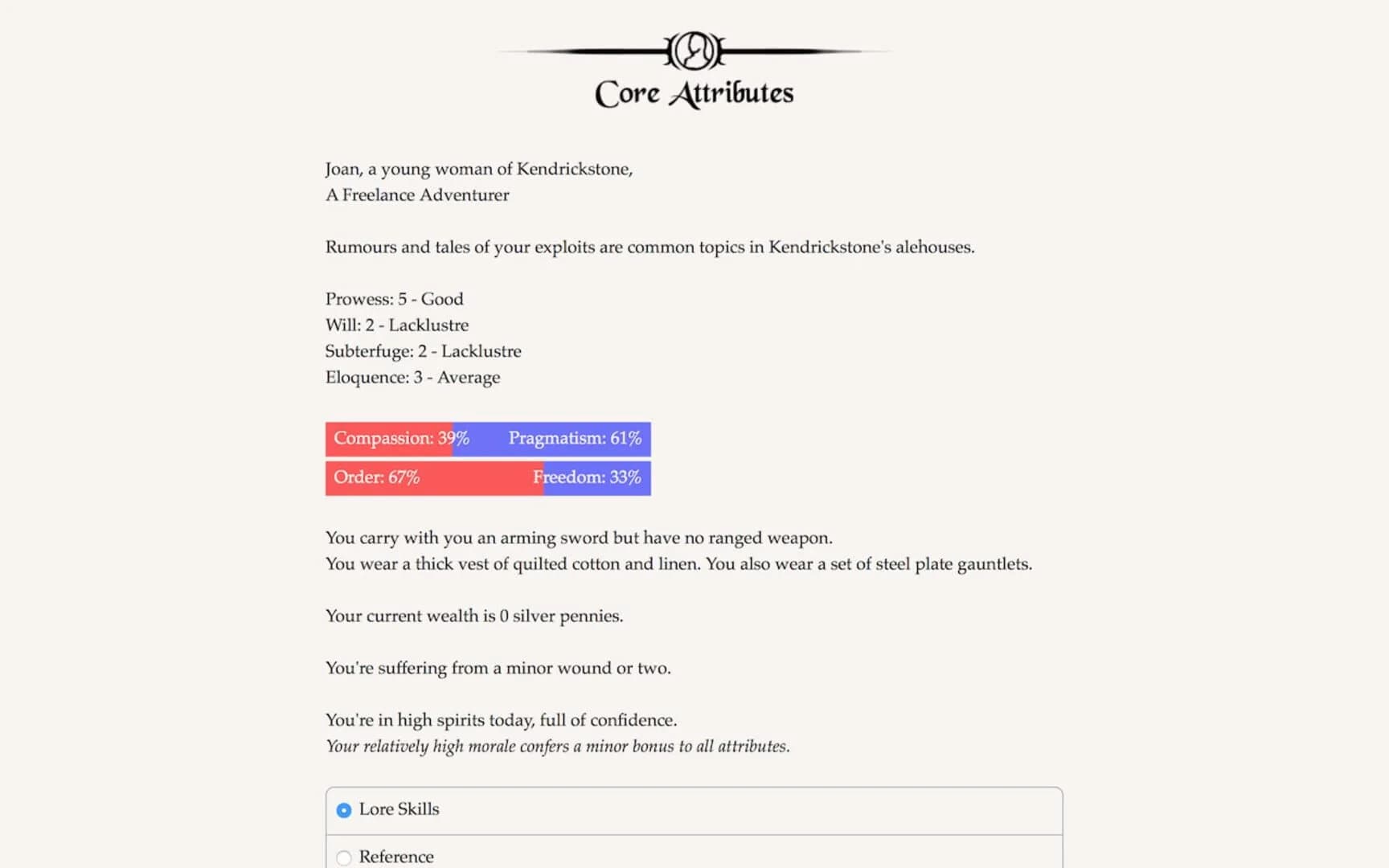Click the Reference option label
1389x868 pixels.
point(396,857)
